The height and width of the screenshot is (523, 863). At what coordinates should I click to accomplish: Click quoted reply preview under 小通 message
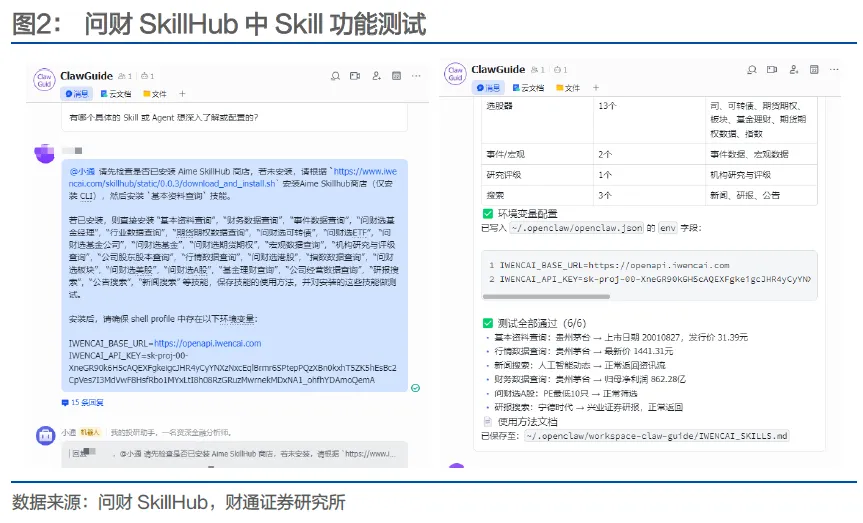[x=234, y=454]
